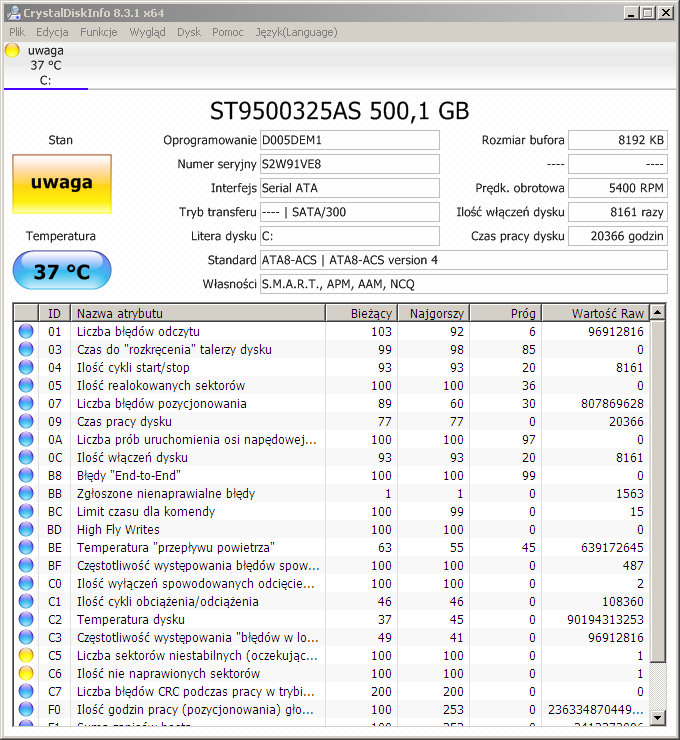Click the rotation speed field 5400 RPM
680x740 pixels.
618,188
